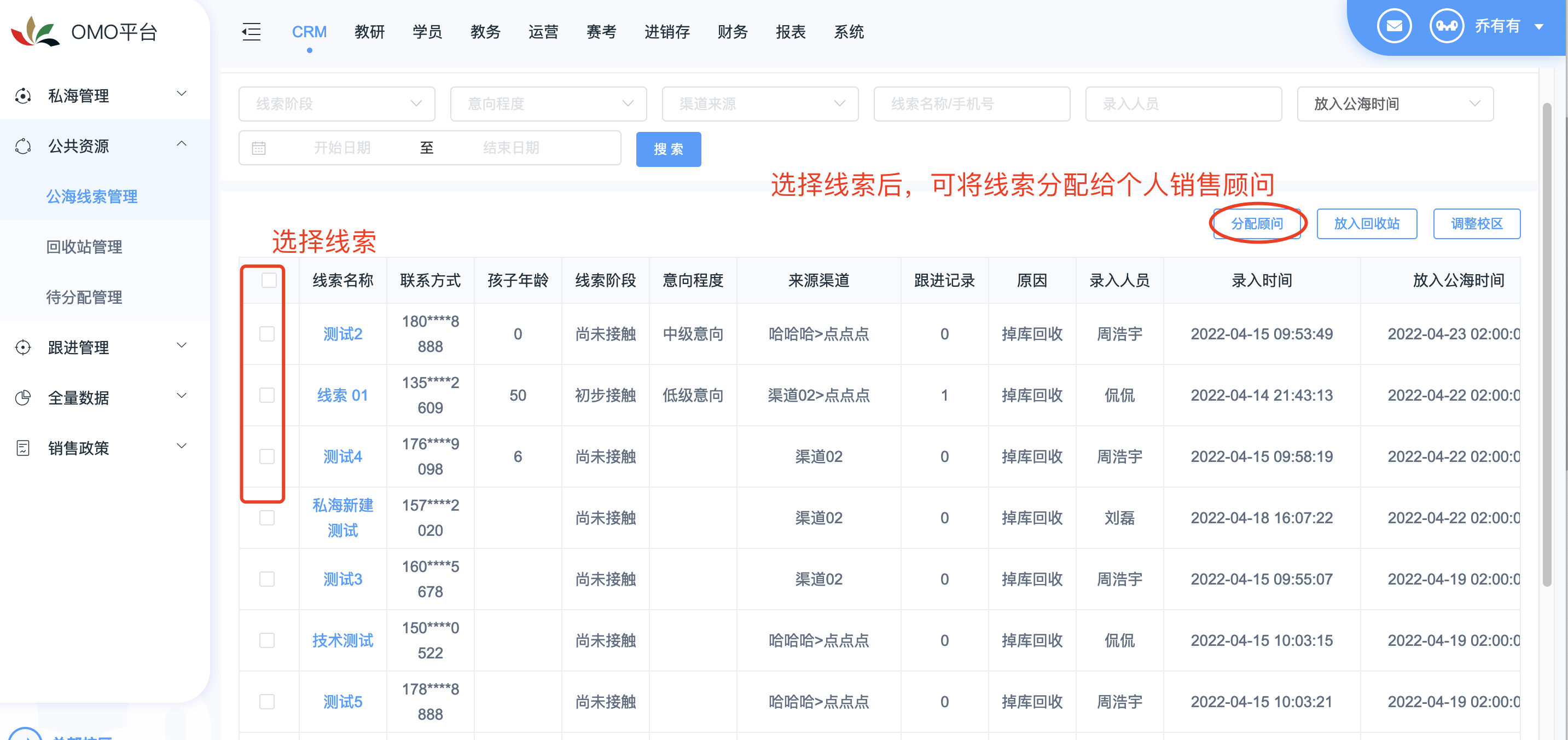Switch to the 运营 top tab
1568x740 pixels.
click(543, 32)
